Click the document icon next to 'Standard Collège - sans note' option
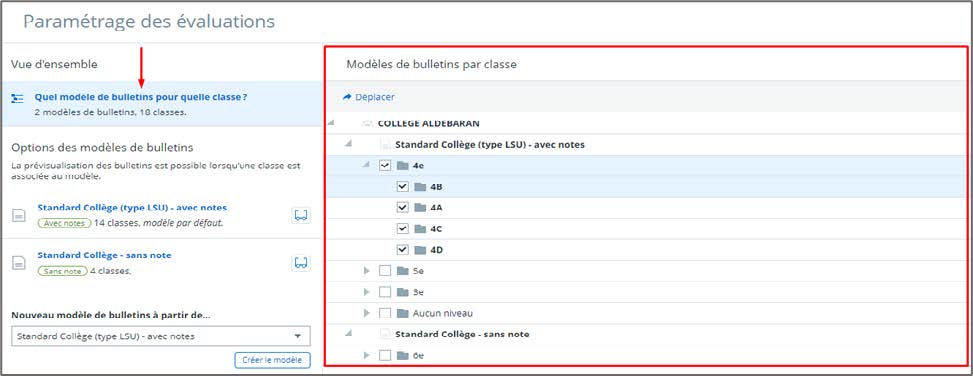 pos(19,263)
